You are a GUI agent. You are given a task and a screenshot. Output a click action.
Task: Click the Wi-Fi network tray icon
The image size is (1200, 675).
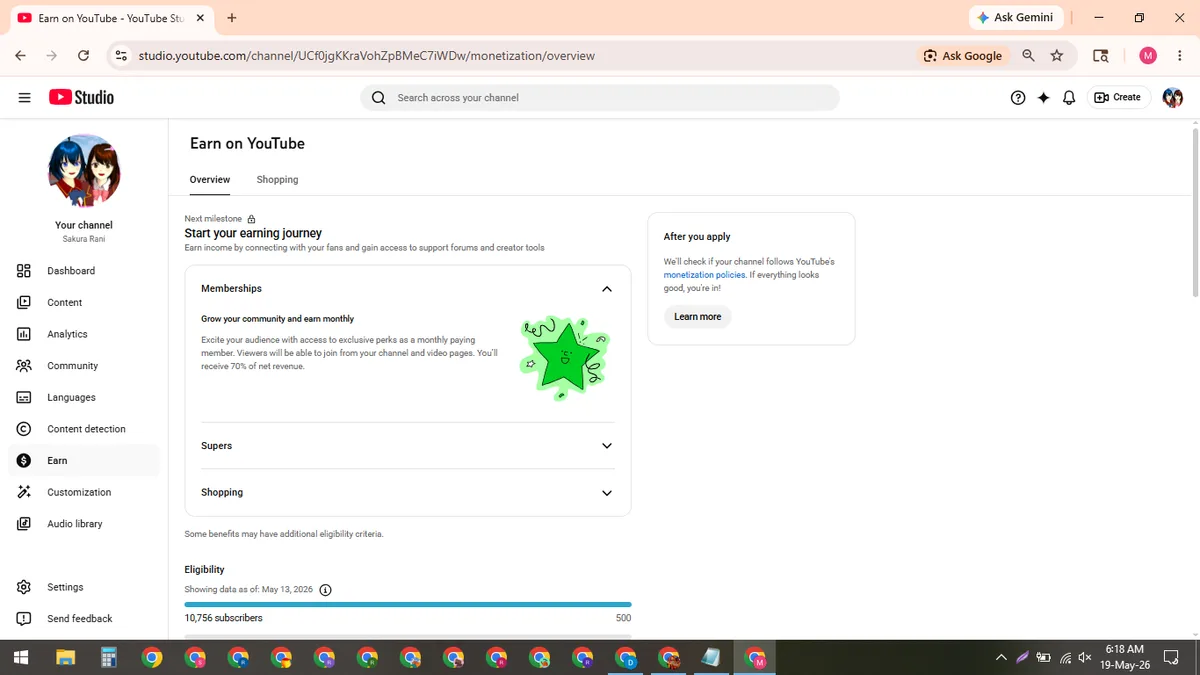point(1066,658)
